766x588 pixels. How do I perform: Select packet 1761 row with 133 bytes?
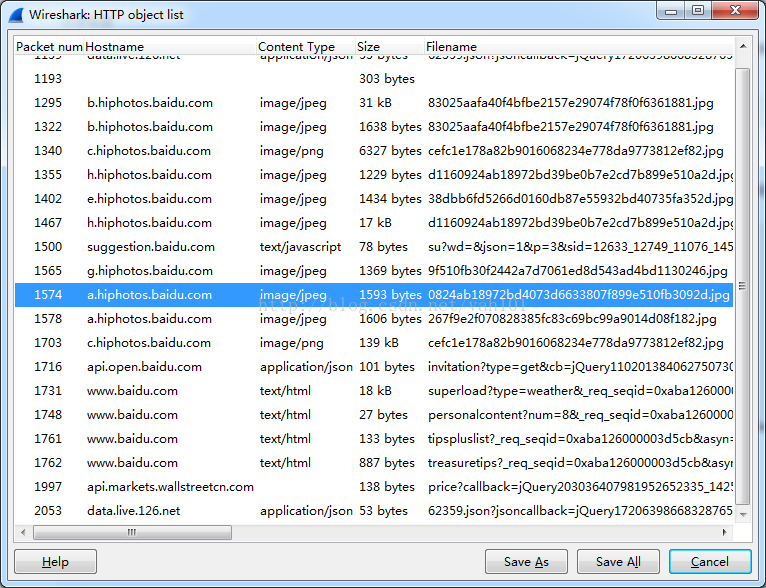374,439
